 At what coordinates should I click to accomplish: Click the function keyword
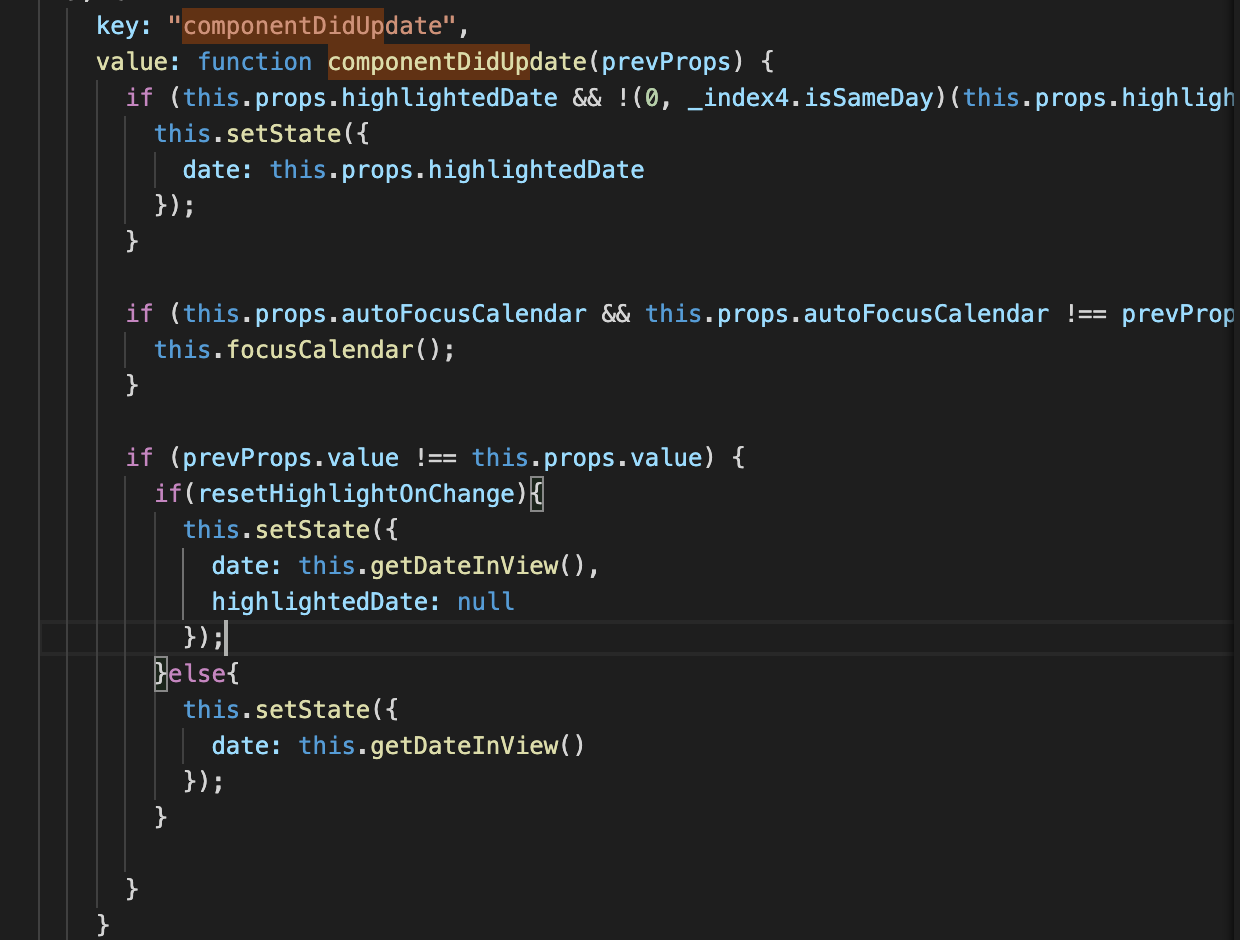click(x=255, y=61)
